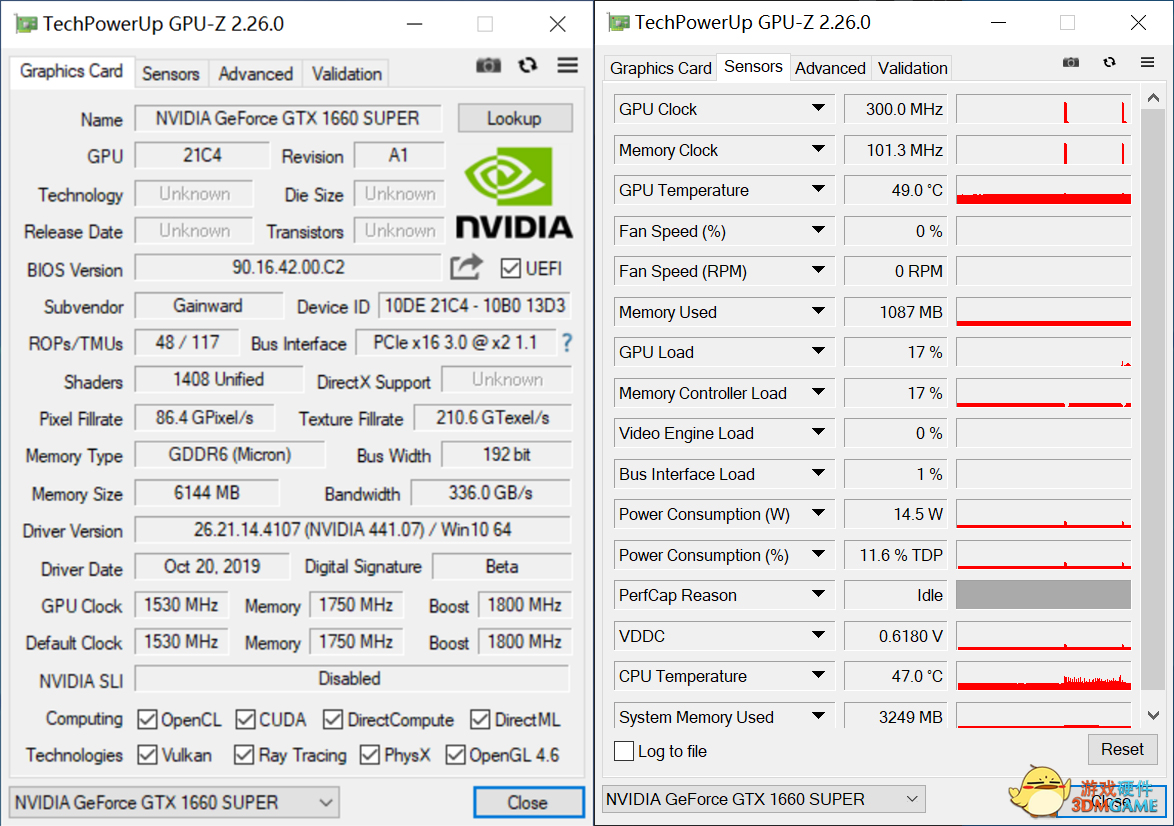The image size is (1174, 826).
Task: Click the Memory Used value 1087 MB
Action: 895,312
